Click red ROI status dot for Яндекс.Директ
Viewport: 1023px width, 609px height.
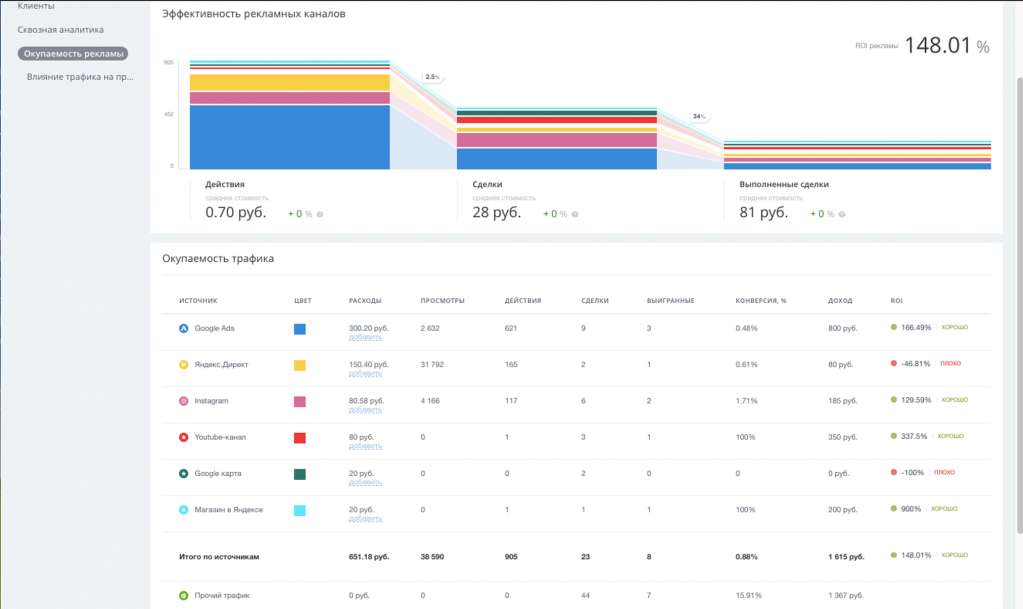[894, 363]
